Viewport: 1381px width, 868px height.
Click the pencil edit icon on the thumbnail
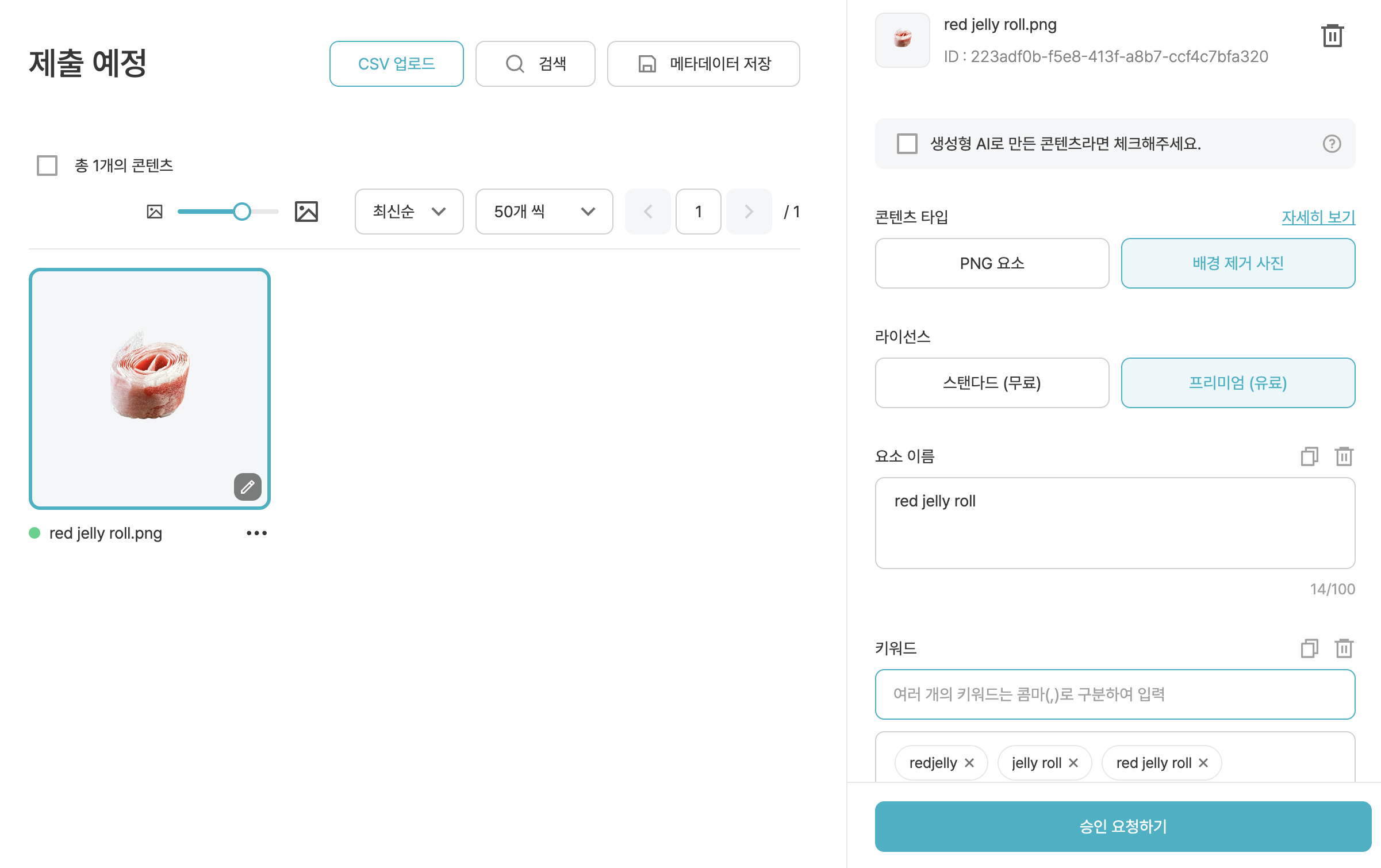pos(247,487)
